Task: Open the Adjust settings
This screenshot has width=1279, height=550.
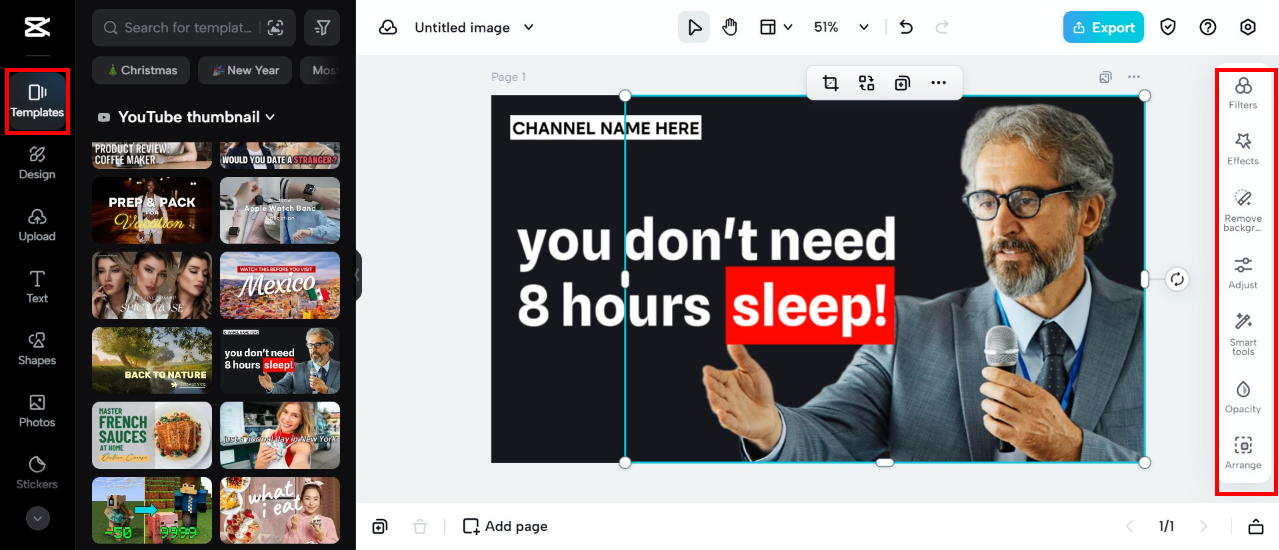Action: (1243, 271)
